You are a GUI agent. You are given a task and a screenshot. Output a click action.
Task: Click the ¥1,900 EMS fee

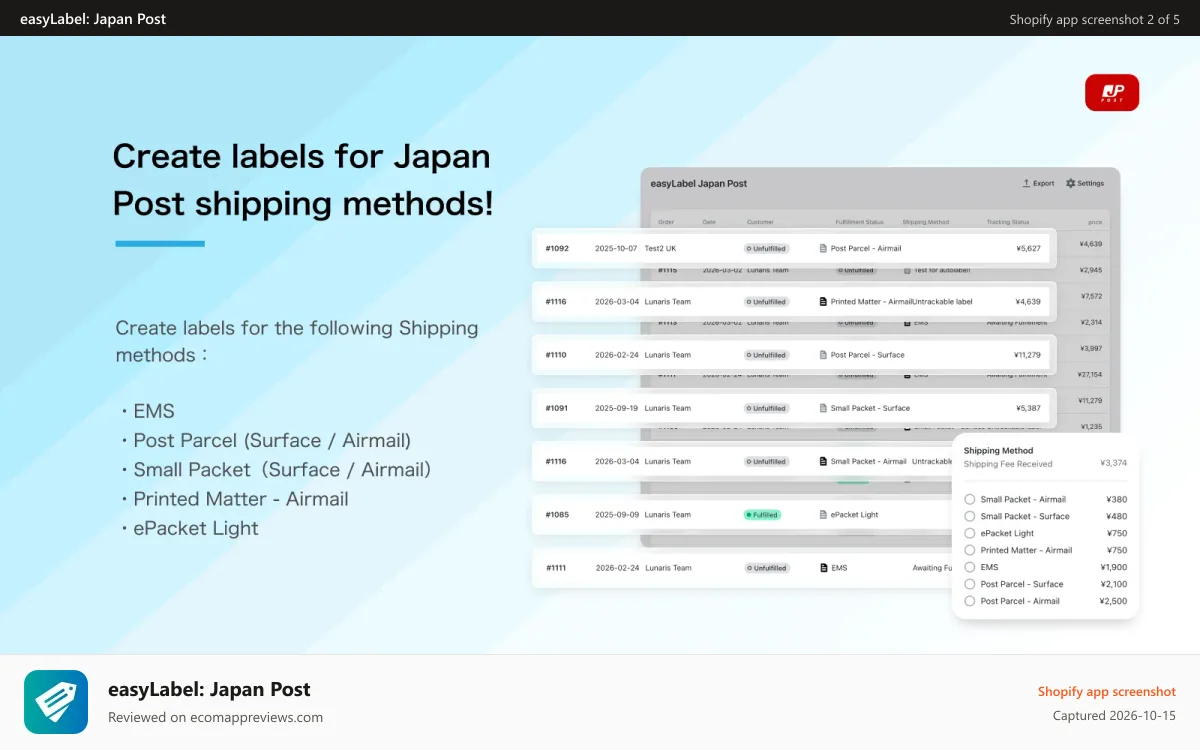pos(1113,567)
